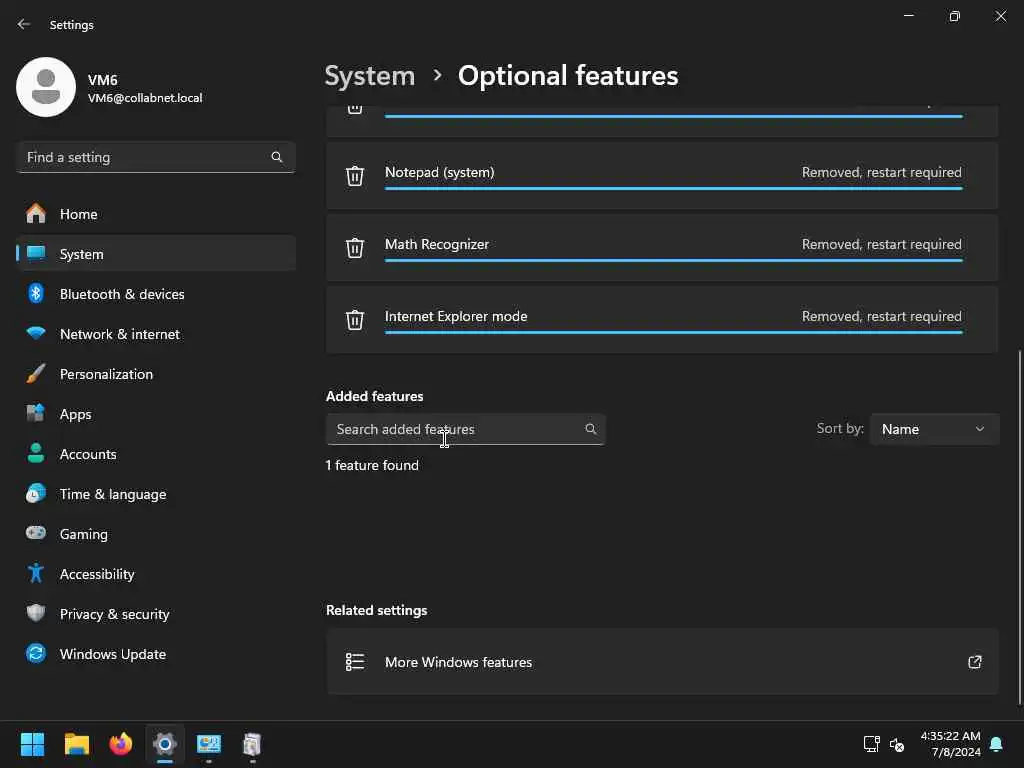Viewport: 1024px width, 768px height.
Task: Click the Privacy shield icon
Action: (x=36, y=613)
